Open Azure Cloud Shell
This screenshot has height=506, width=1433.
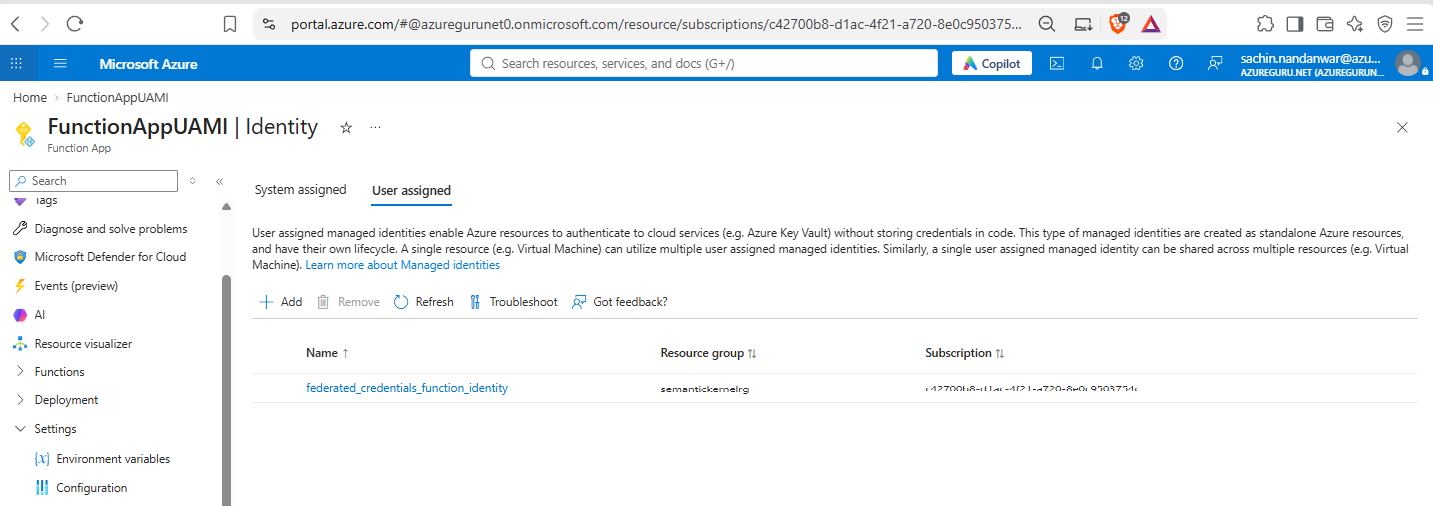pyautogui.click(x=1056, y=63)
